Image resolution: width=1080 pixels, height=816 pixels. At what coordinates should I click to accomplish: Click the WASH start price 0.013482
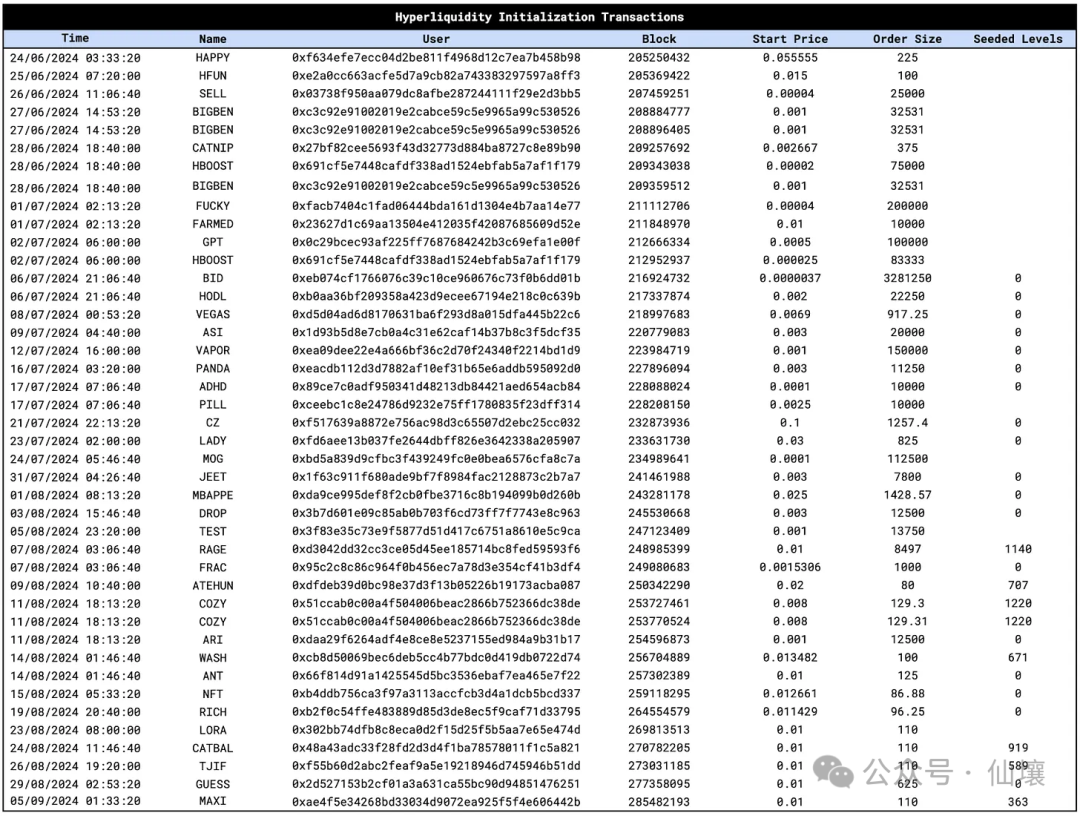(x=790, y=658)
